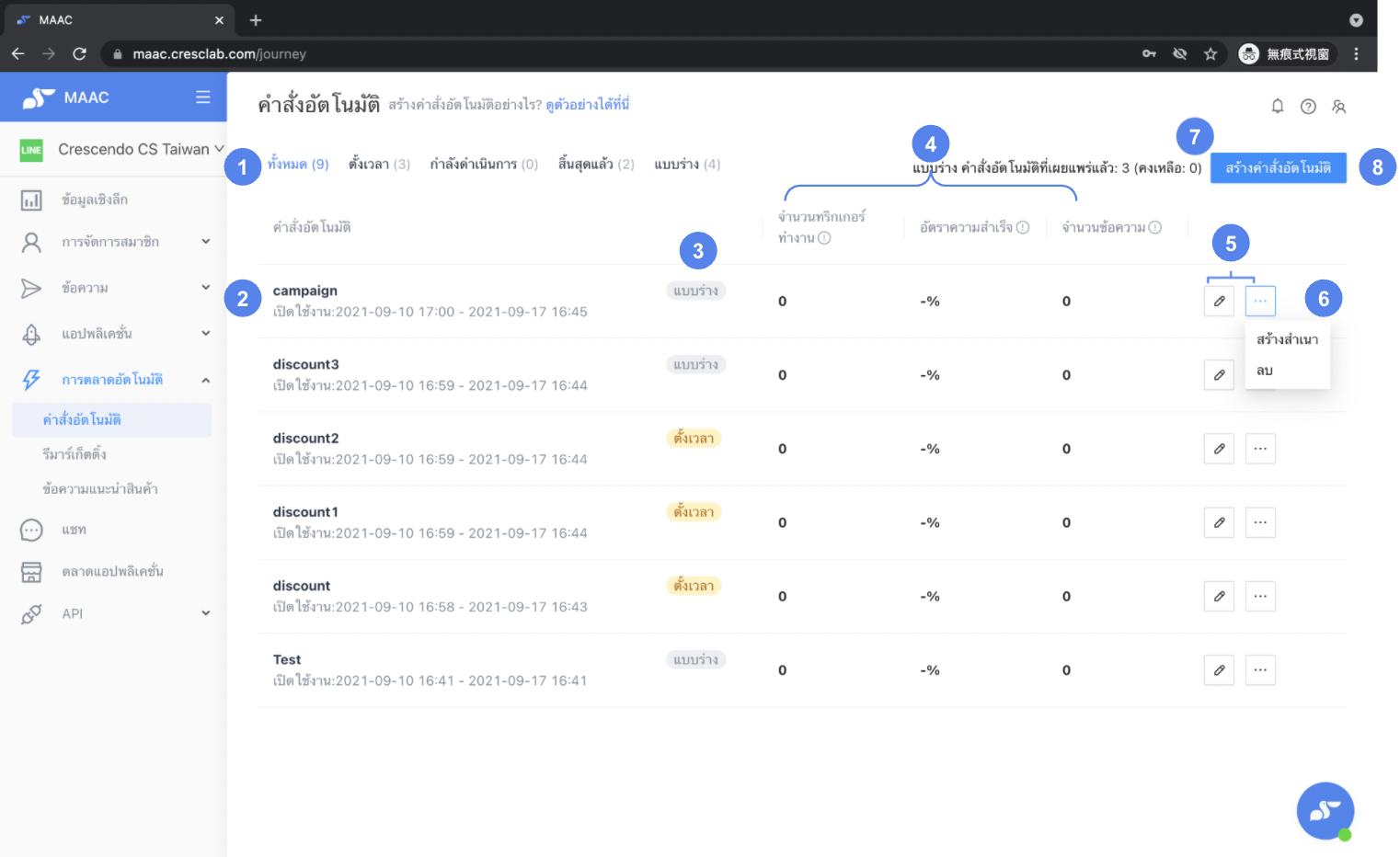
Task: Bookmark page with browser star icon
Action: coord(1210,54)
